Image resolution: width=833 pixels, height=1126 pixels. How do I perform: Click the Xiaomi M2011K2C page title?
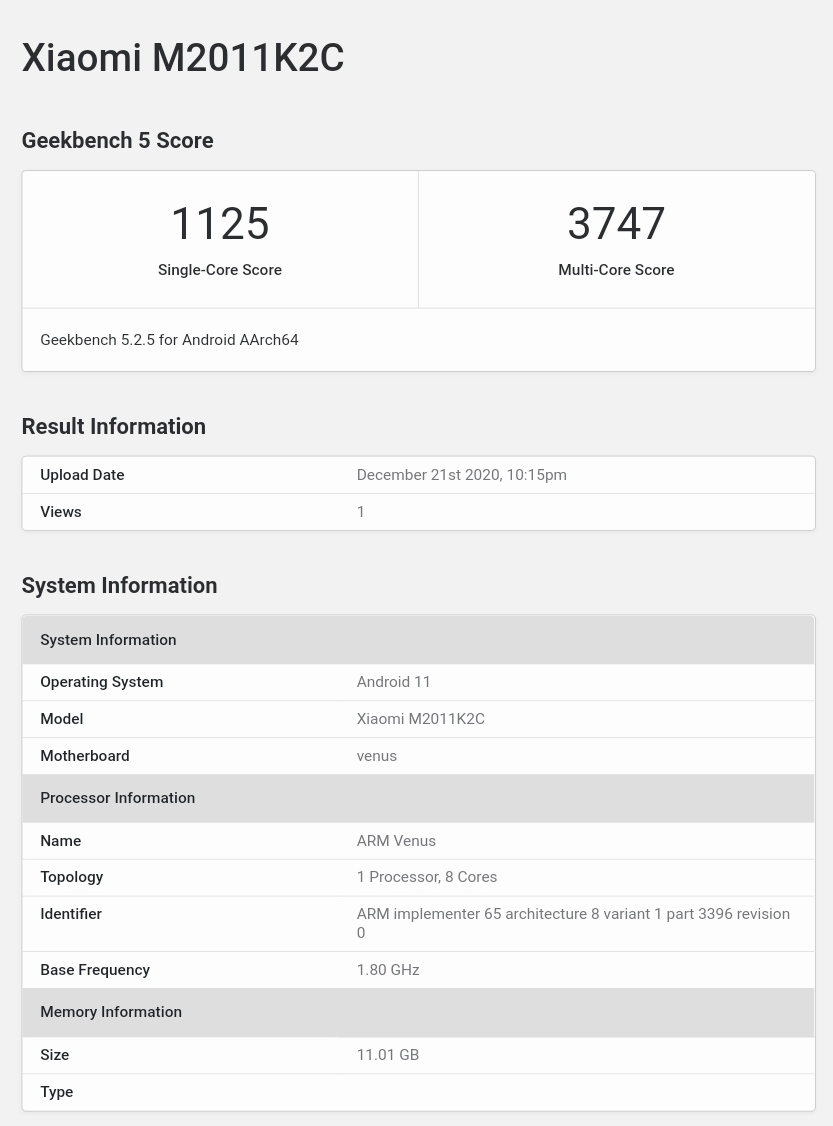[x=183, y=58]
